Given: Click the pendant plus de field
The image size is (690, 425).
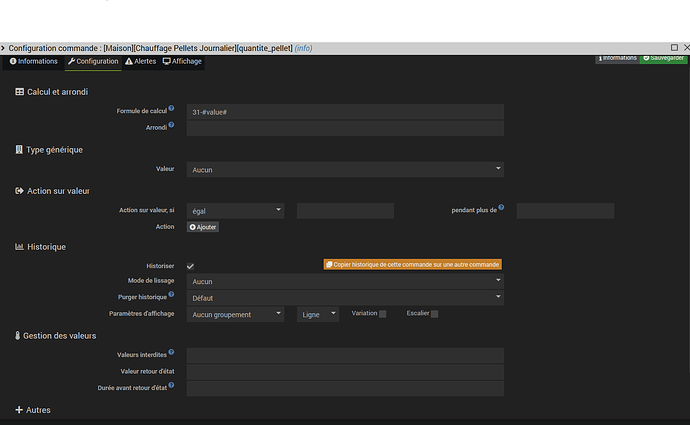Looking at the screenshot, I should (x=565, y=211).
